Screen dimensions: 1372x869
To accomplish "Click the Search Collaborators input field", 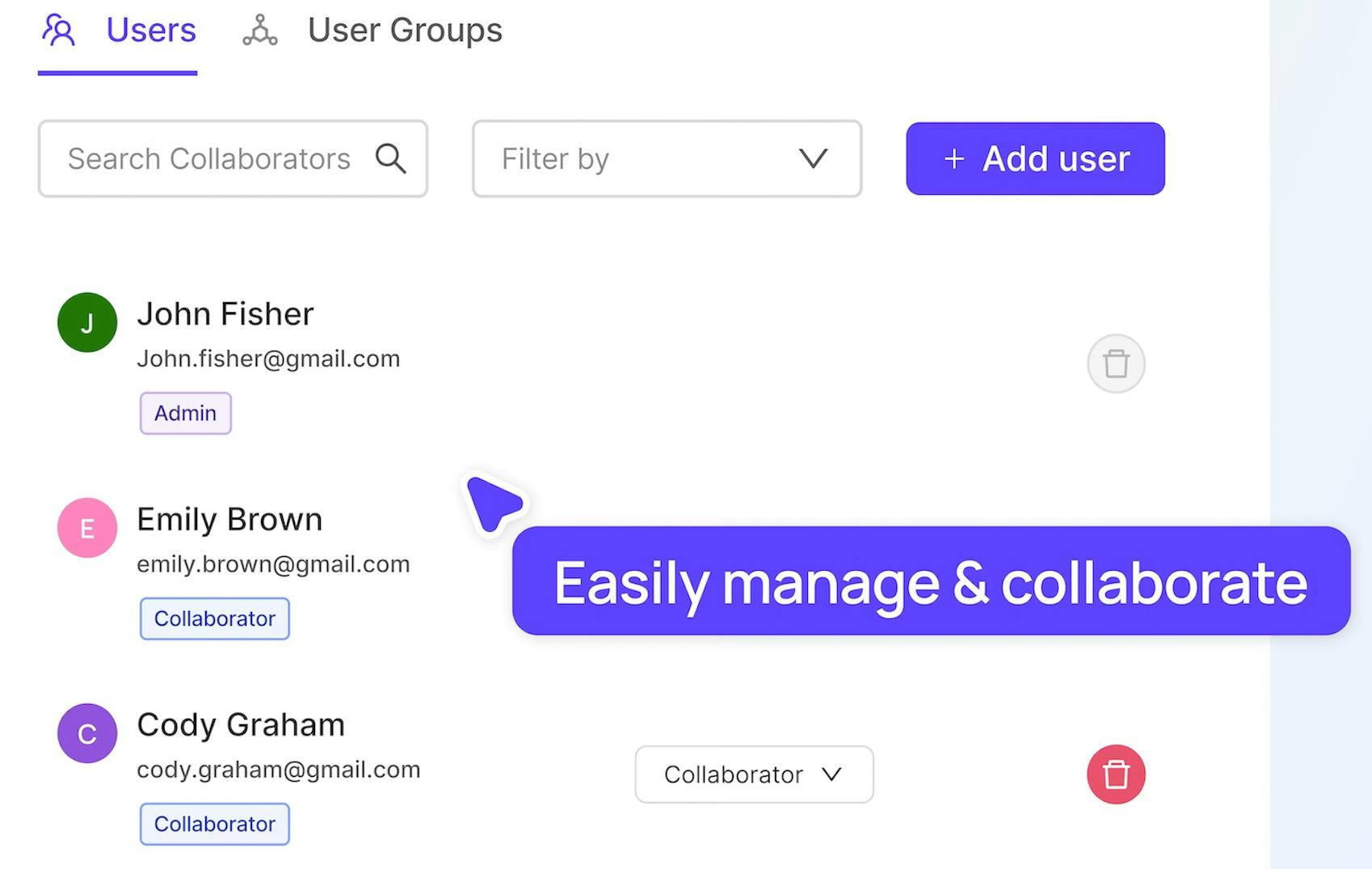I will pyautogui.click(x=209, y=158).
